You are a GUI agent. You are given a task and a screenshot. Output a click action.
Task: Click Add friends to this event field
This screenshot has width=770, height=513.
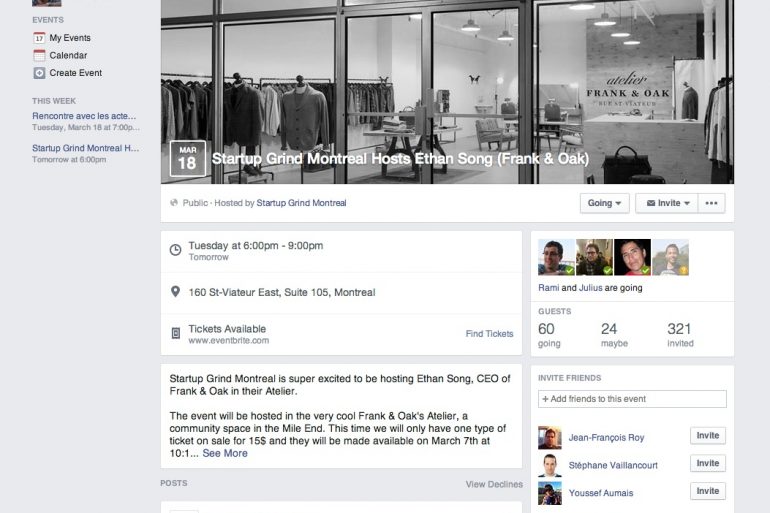point(632,399)
